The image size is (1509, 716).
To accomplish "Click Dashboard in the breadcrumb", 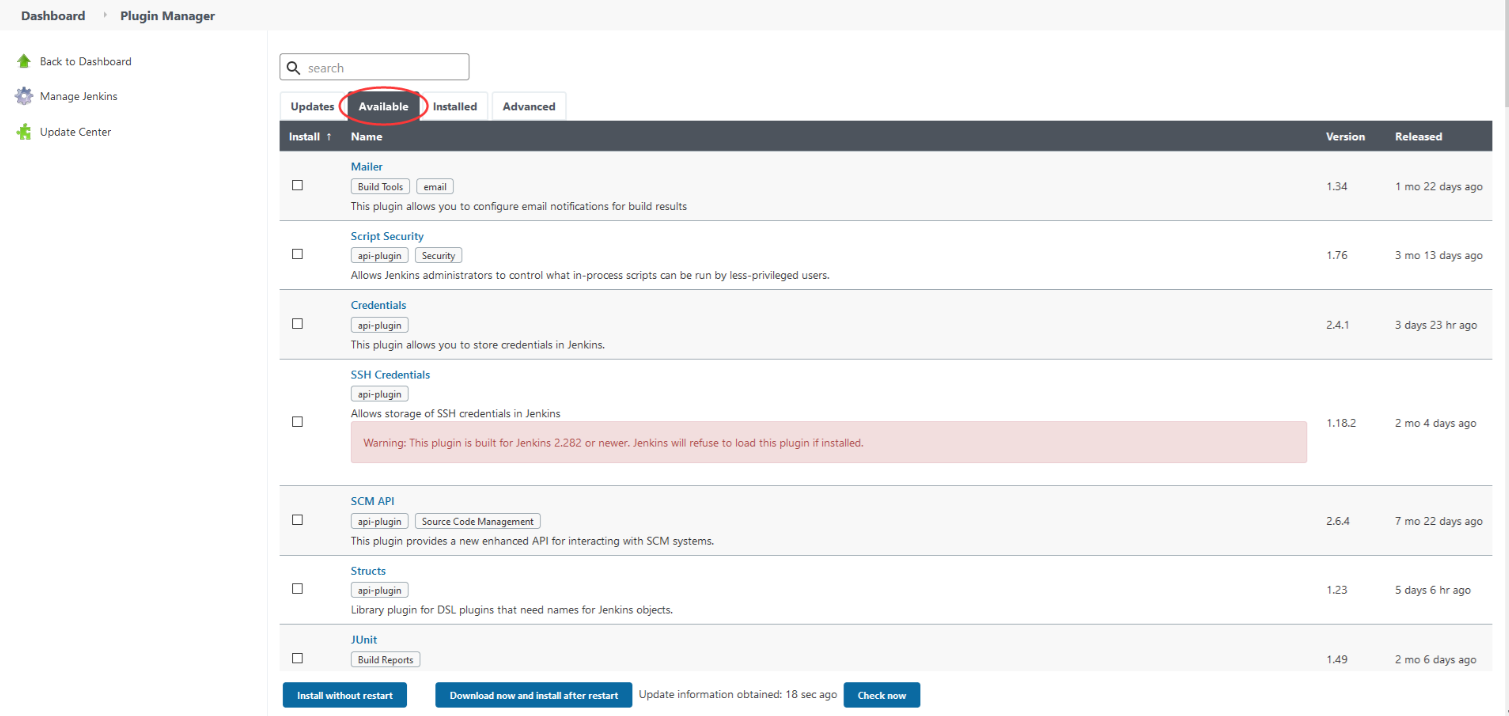I will click(53, 16).
